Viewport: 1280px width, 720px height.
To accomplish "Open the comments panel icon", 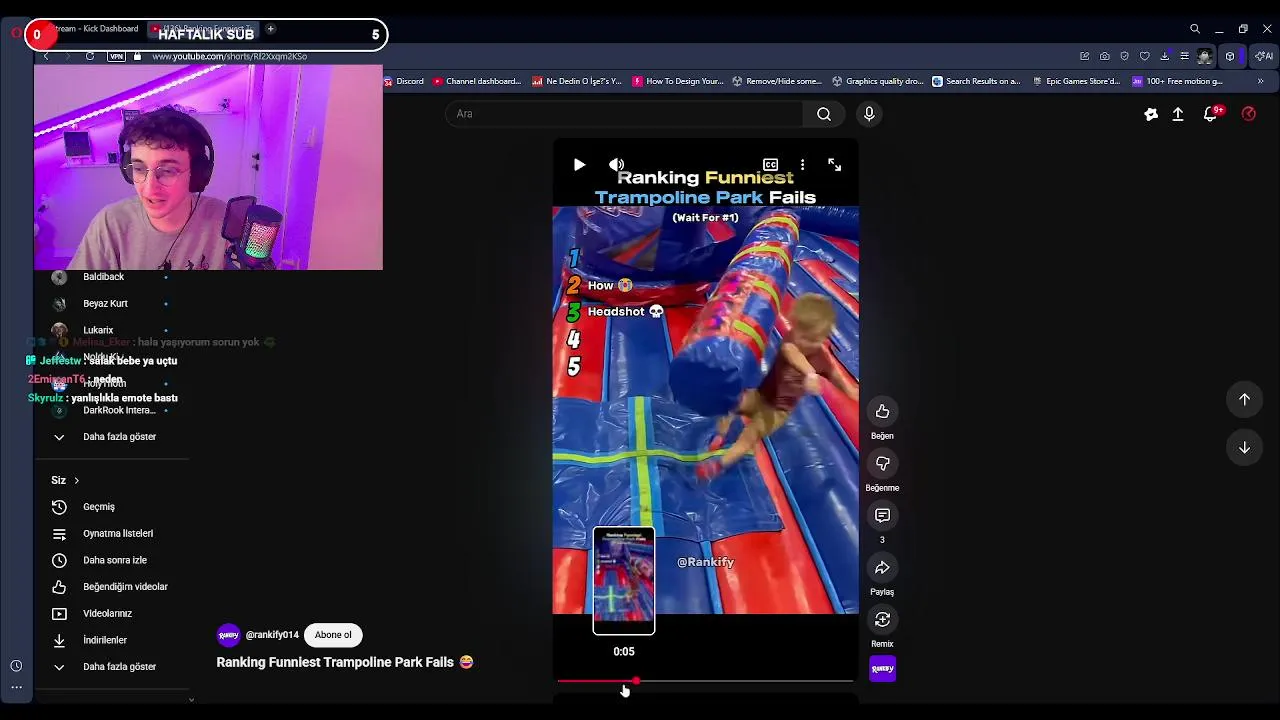I will coord(882,515).
